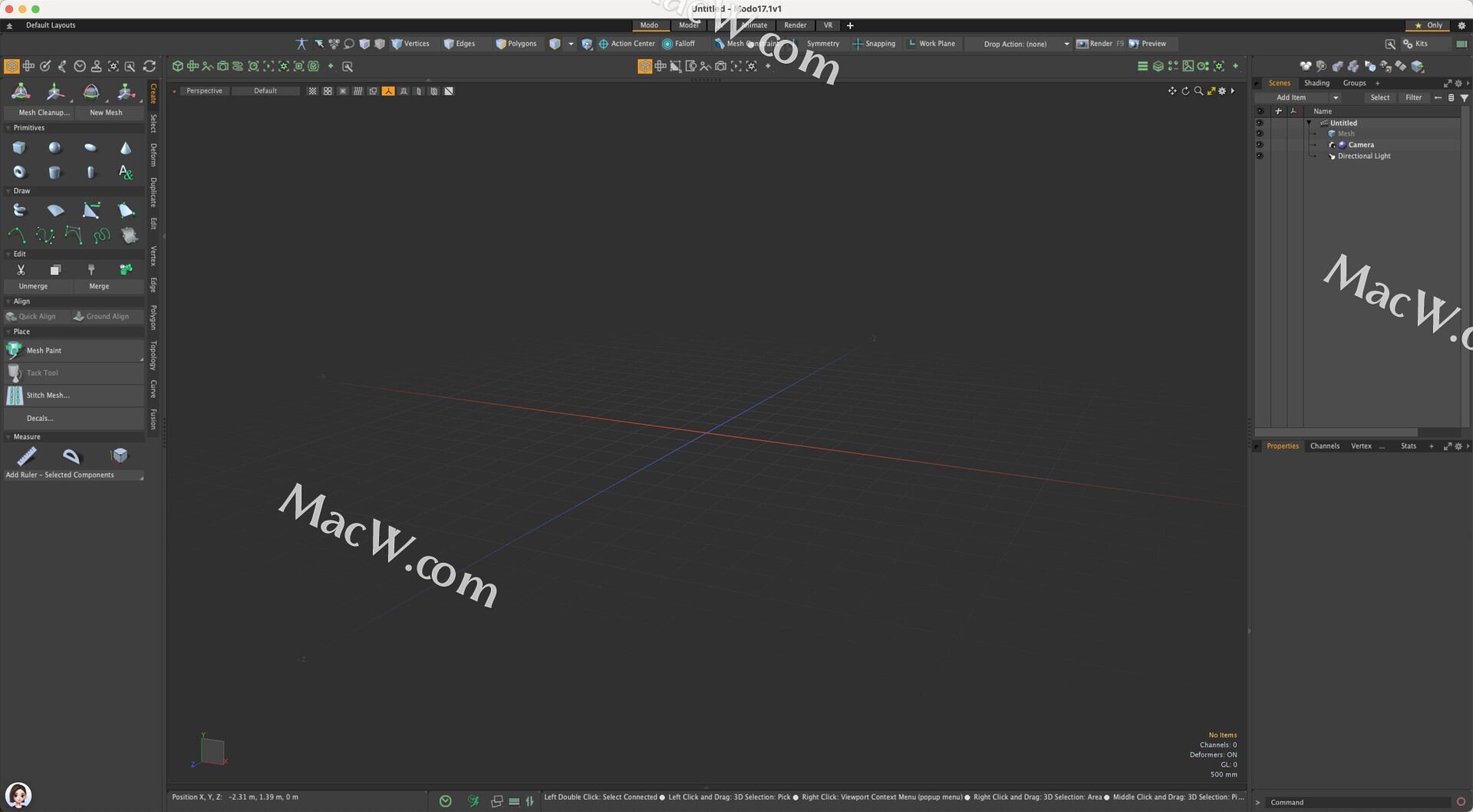This screenshot has height=812, width=1473.
Task: Click the Decals button
Action: point(74,419)
